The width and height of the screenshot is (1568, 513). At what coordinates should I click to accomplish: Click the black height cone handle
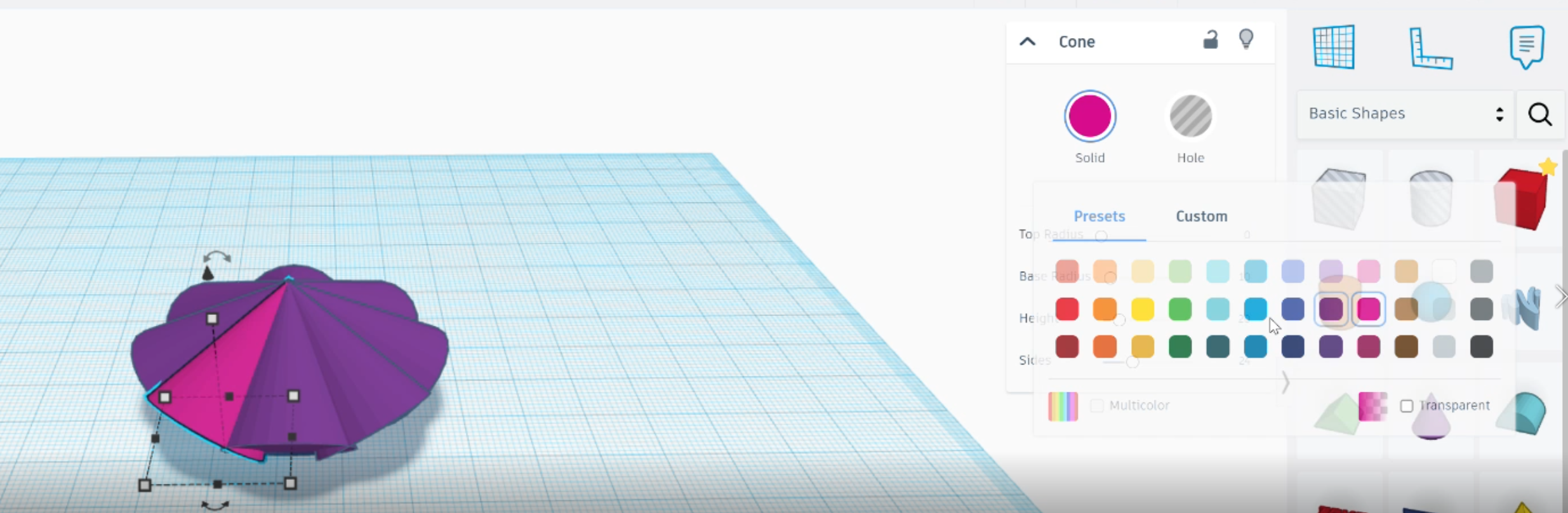[x=207, y=273]
